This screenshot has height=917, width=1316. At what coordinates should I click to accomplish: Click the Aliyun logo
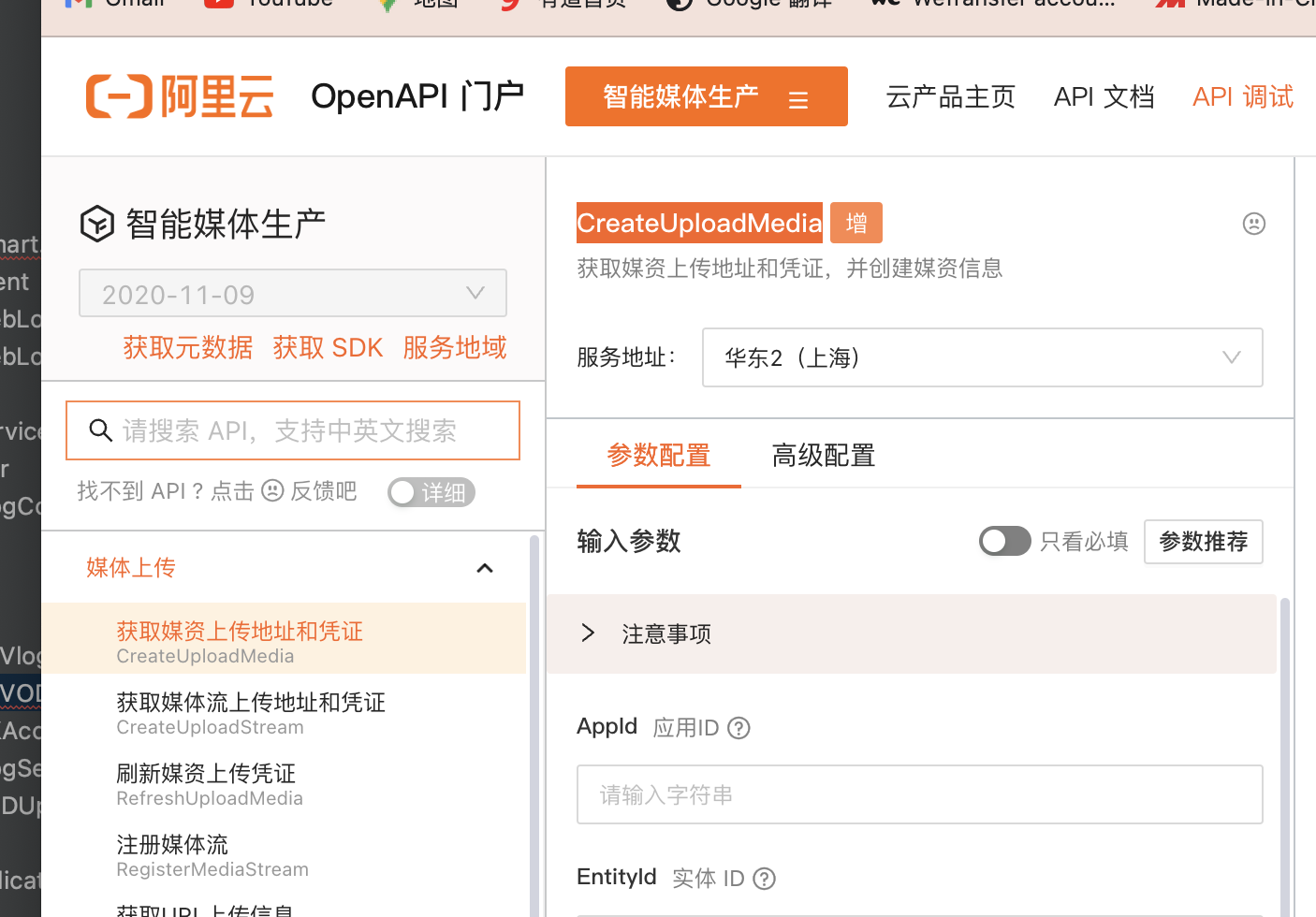click(180, 96)
